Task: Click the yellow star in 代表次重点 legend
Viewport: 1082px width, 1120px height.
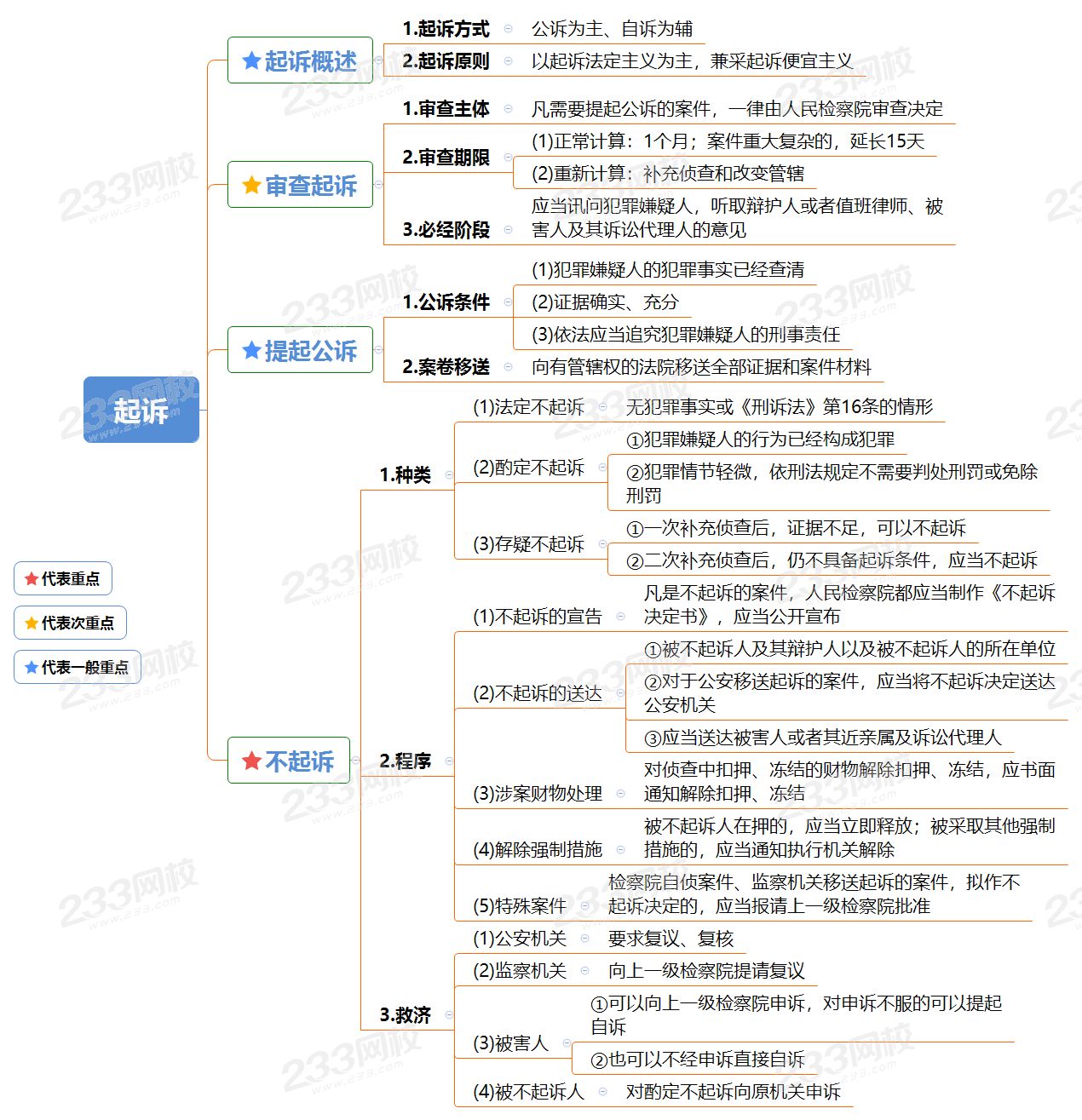Action: 32,623
